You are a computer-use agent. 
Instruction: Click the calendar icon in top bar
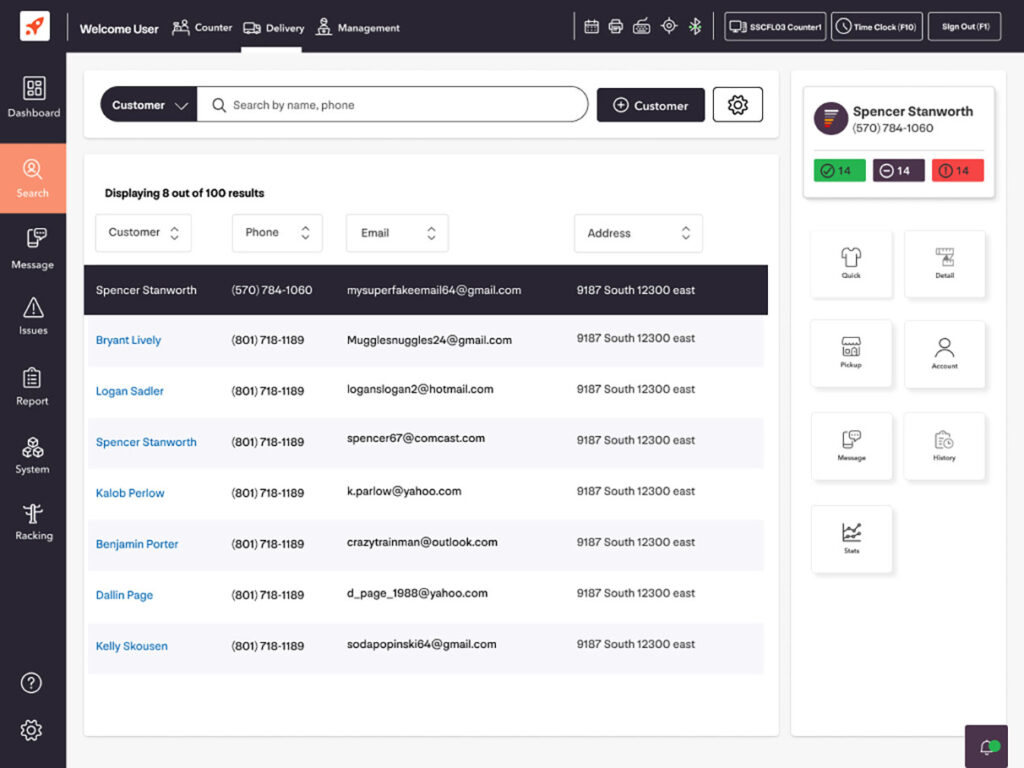pos(591,27)
